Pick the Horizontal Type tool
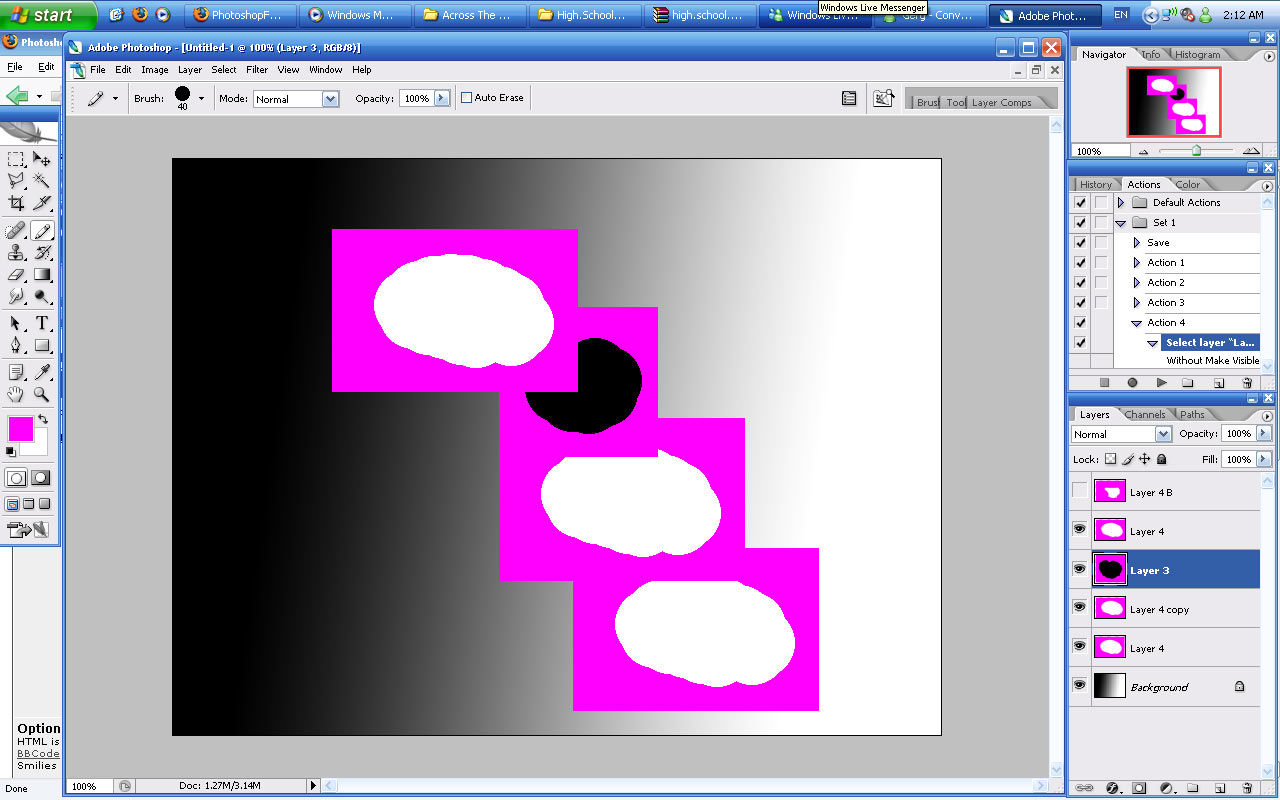This screenshot has width=1280, height=800. [x=42, y=323]
